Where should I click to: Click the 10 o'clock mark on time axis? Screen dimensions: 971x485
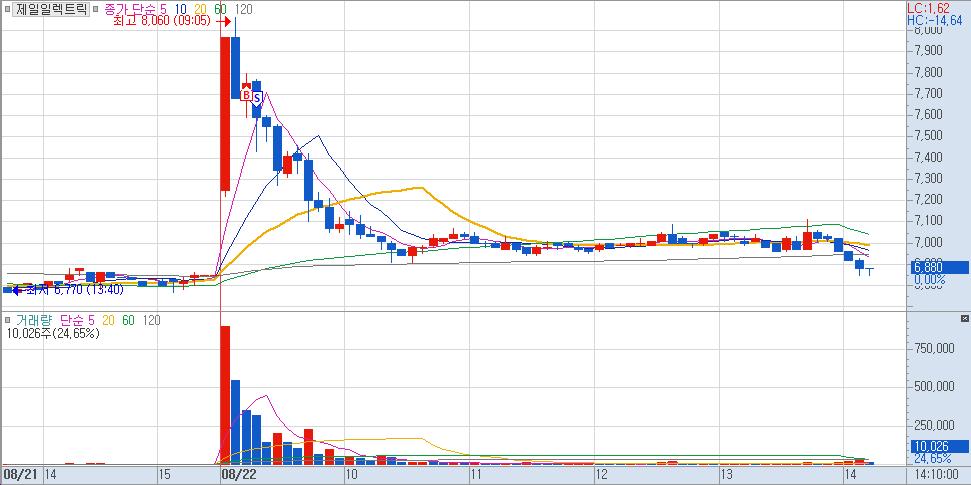[x=352, y=475]
